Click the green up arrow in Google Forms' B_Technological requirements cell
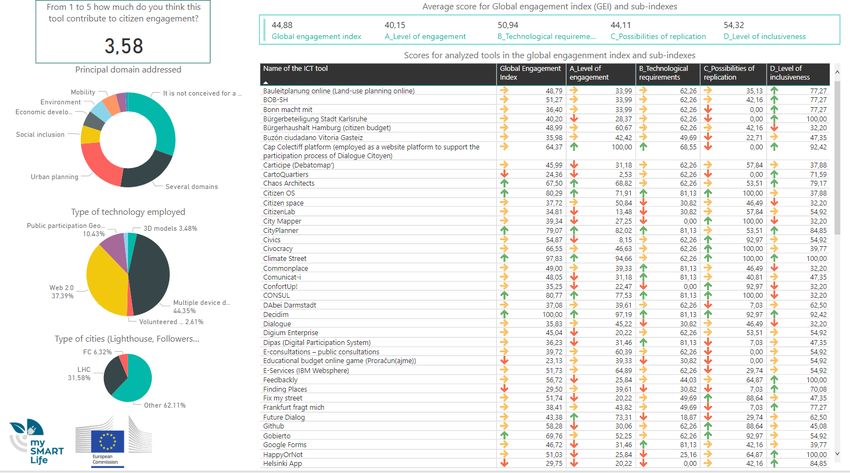Viewport: 850px width, 473px height. (643, 445)
